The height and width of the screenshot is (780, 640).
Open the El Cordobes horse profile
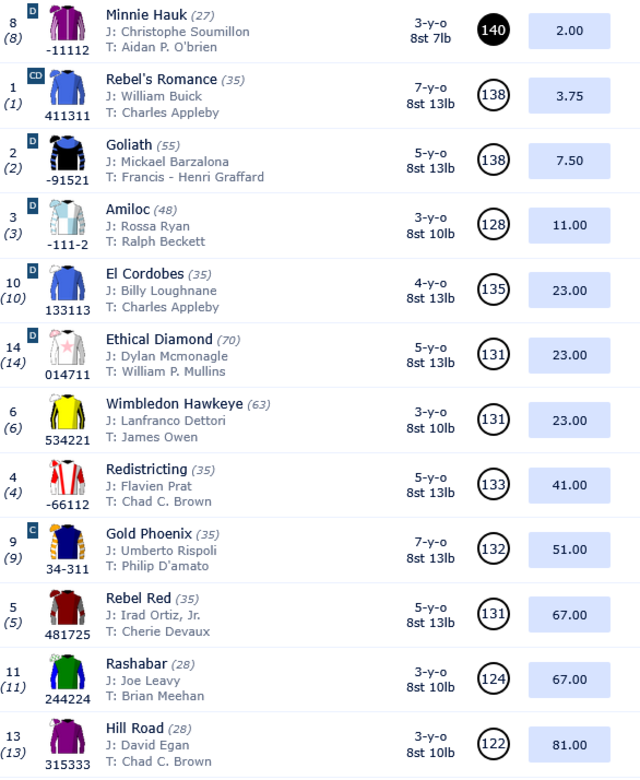coord(147,274)
